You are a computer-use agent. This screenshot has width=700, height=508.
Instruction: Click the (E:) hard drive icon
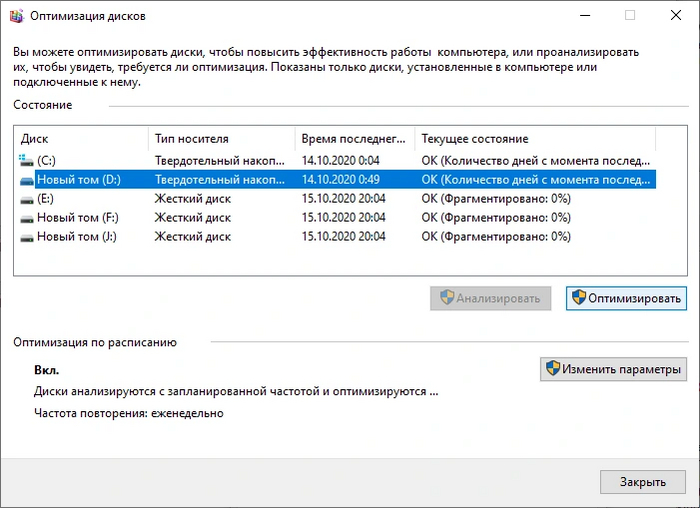[x=26, y=199]
